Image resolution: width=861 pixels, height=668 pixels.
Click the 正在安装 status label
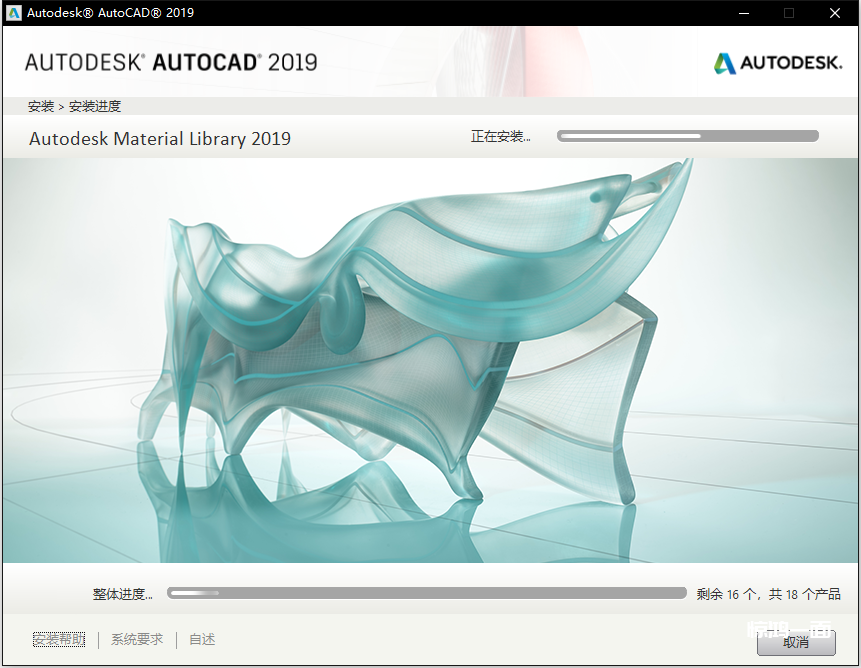[500, 137]
